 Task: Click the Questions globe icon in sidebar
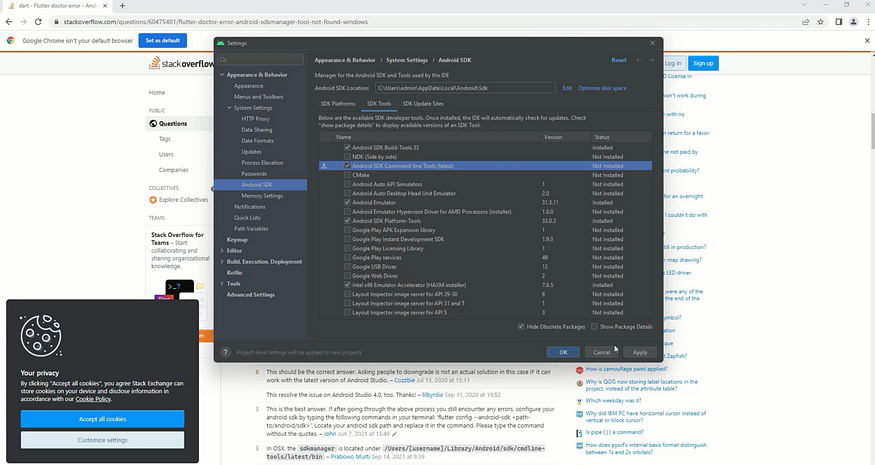click(x=153, y=123)
